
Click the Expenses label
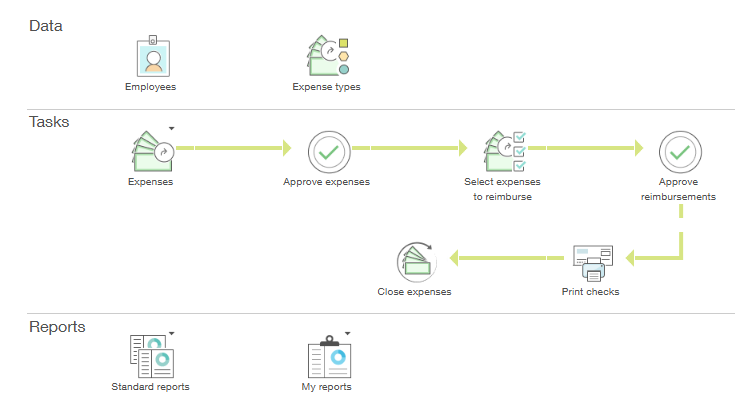pos(150,182)
